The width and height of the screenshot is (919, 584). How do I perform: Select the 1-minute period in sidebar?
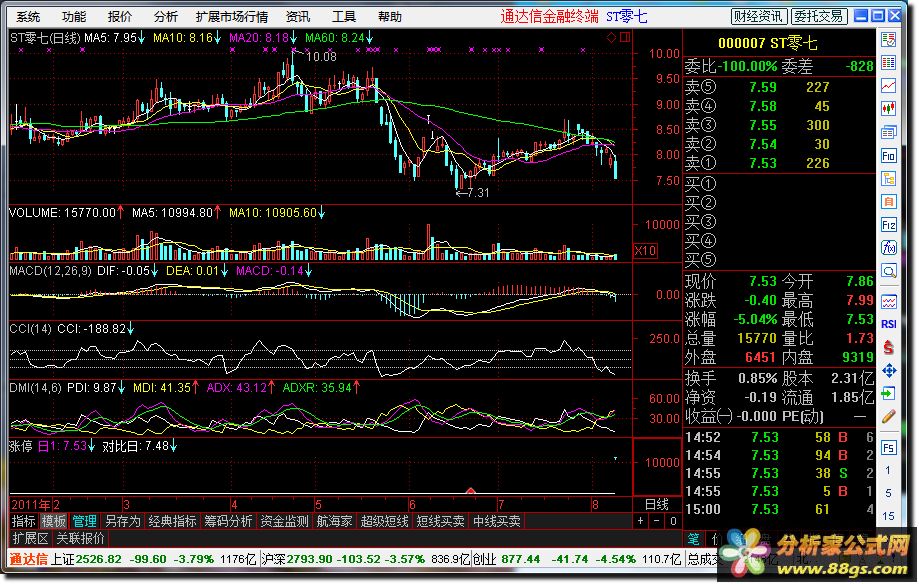point(889,470)
